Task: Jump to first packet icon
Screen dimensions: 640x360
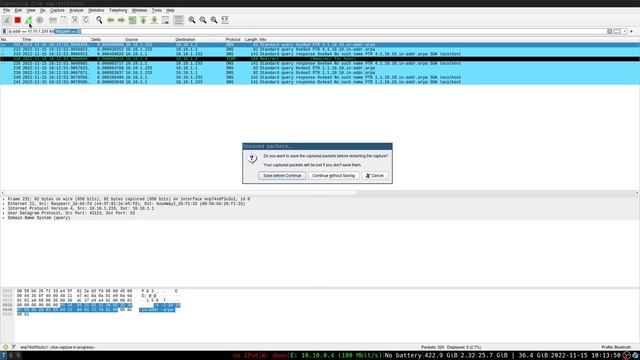Action: [143, 20]
